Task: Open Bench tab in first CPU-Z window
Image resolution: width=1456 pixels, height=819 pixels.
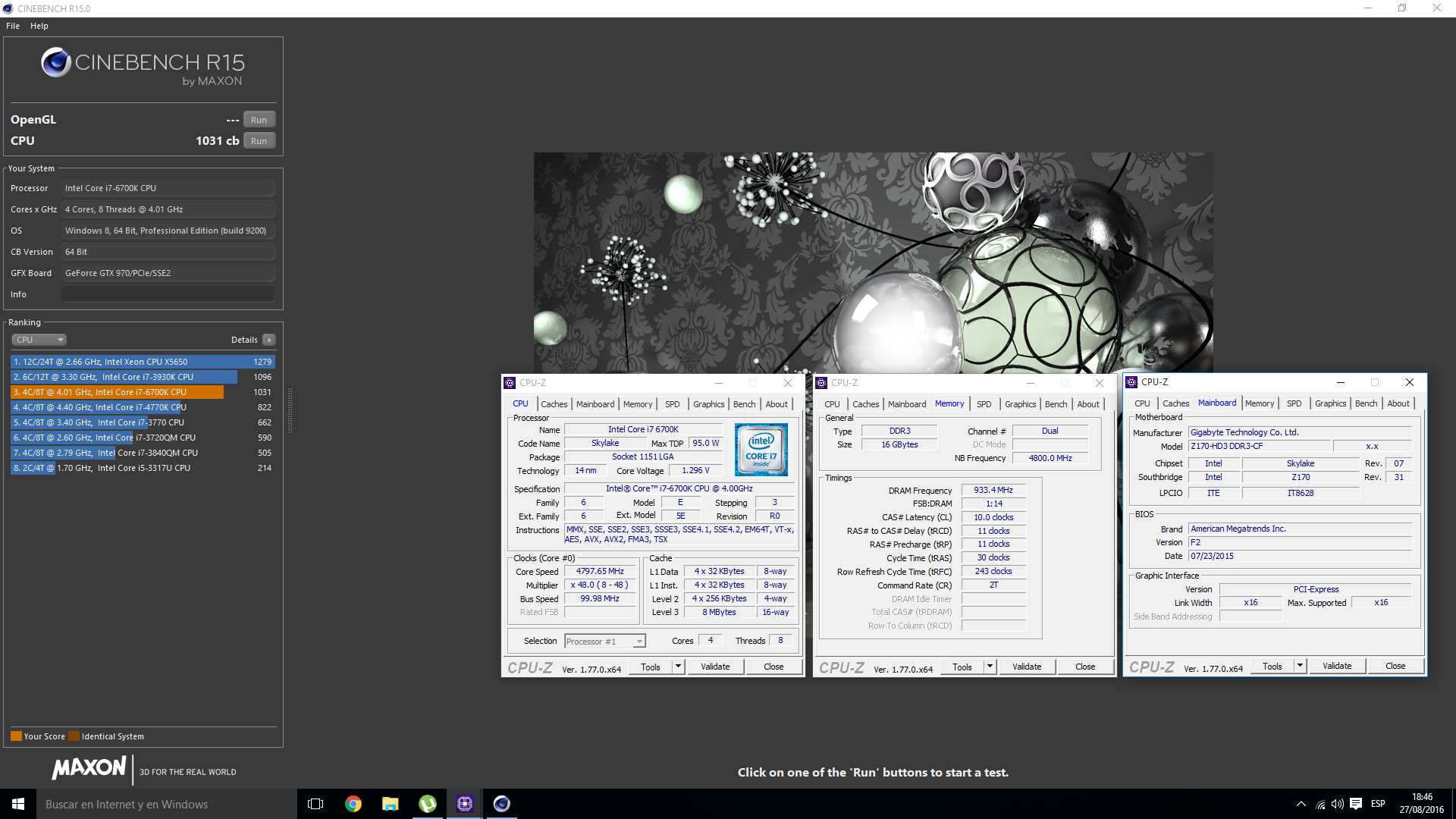Action: (744, 404)
